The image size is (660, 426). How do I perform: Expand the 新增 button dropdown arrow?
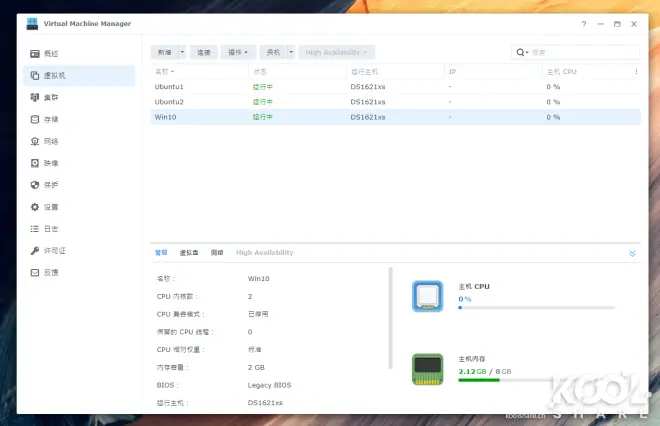(182, 52)
